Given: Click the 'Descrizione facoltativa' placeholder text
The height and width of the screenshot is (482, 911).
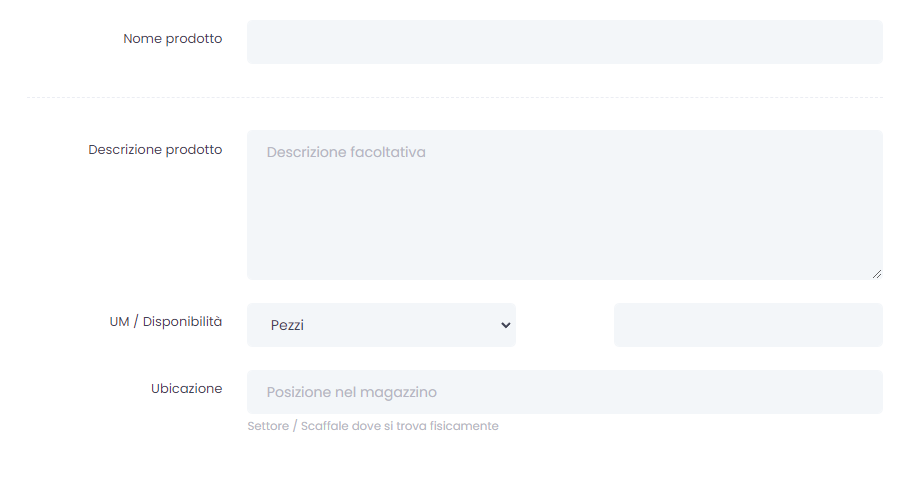Looking at the screenshot, I should 346,153.
